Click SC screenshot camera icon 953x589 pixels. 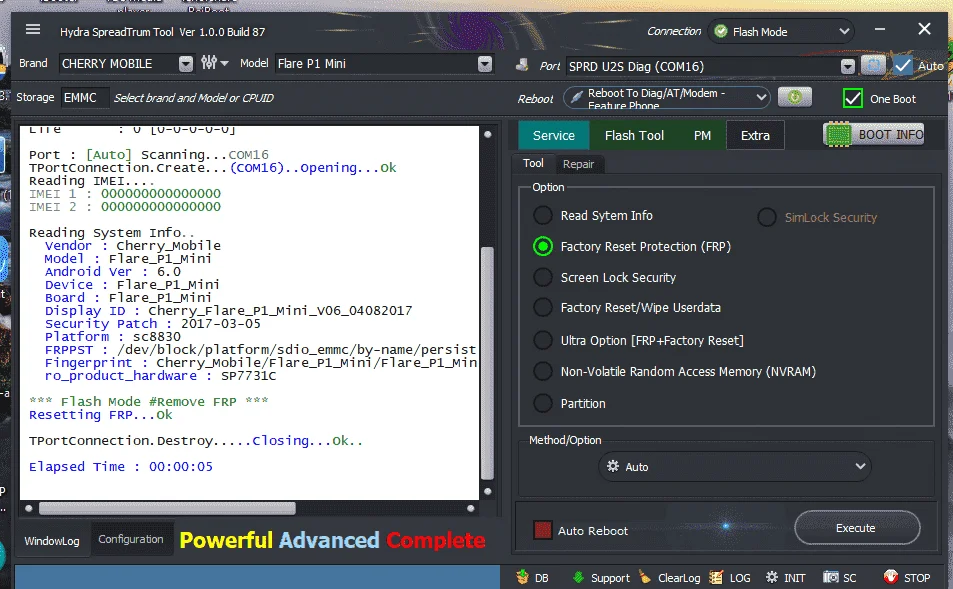click(x=830, y=577)
